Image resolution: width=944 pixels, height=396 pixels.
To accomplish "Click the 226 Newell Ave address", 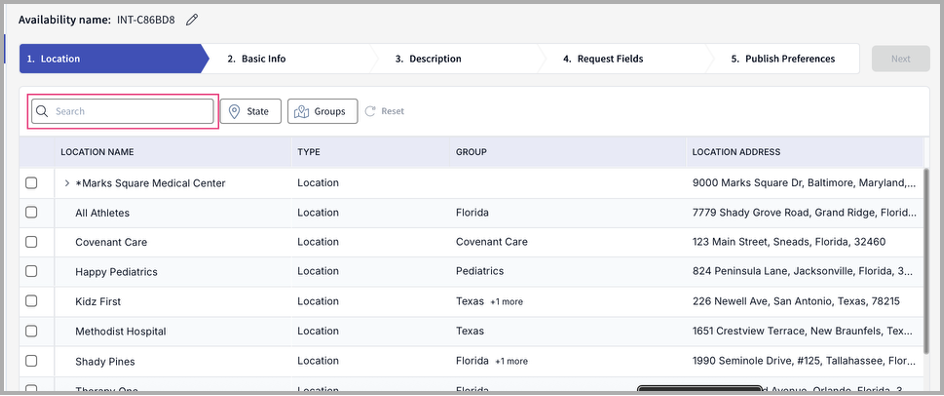I will [x=796, y=301].
